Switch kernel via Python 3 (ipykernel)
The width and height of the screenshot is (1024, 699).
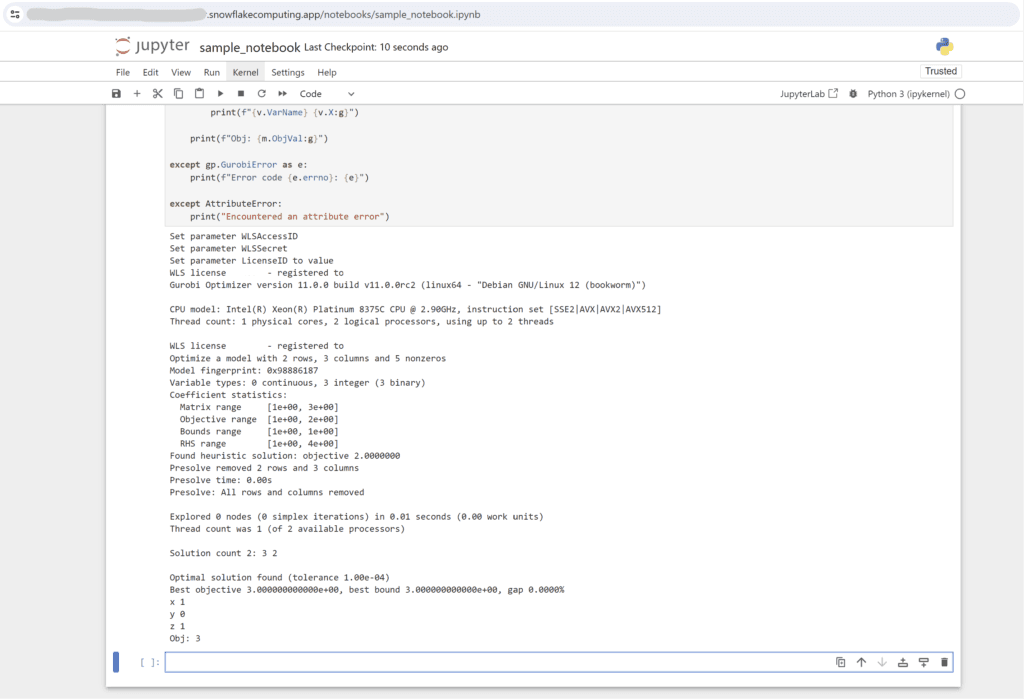tap(908, 93)
